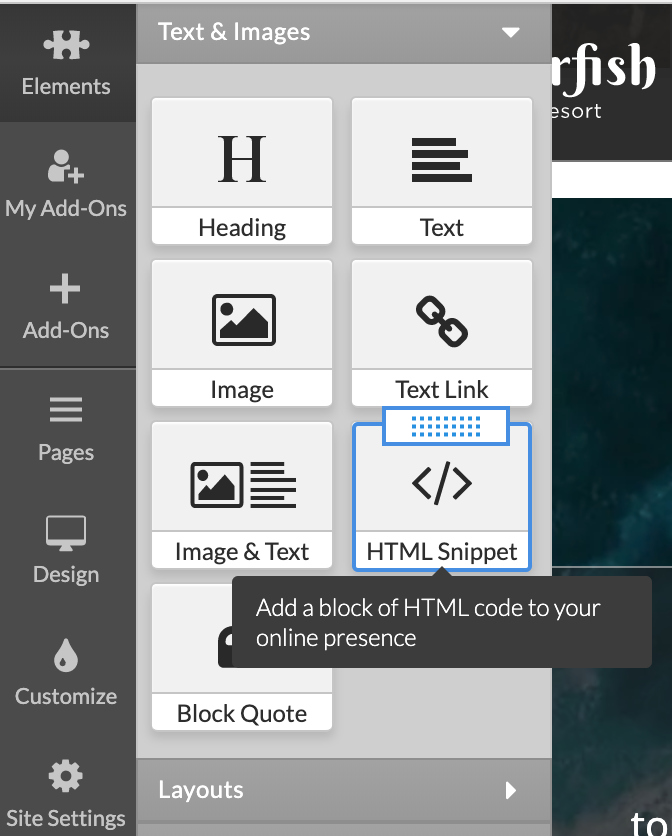Open the Elements panel puzzle icon

pyautogui.click(x=66, y=45)
